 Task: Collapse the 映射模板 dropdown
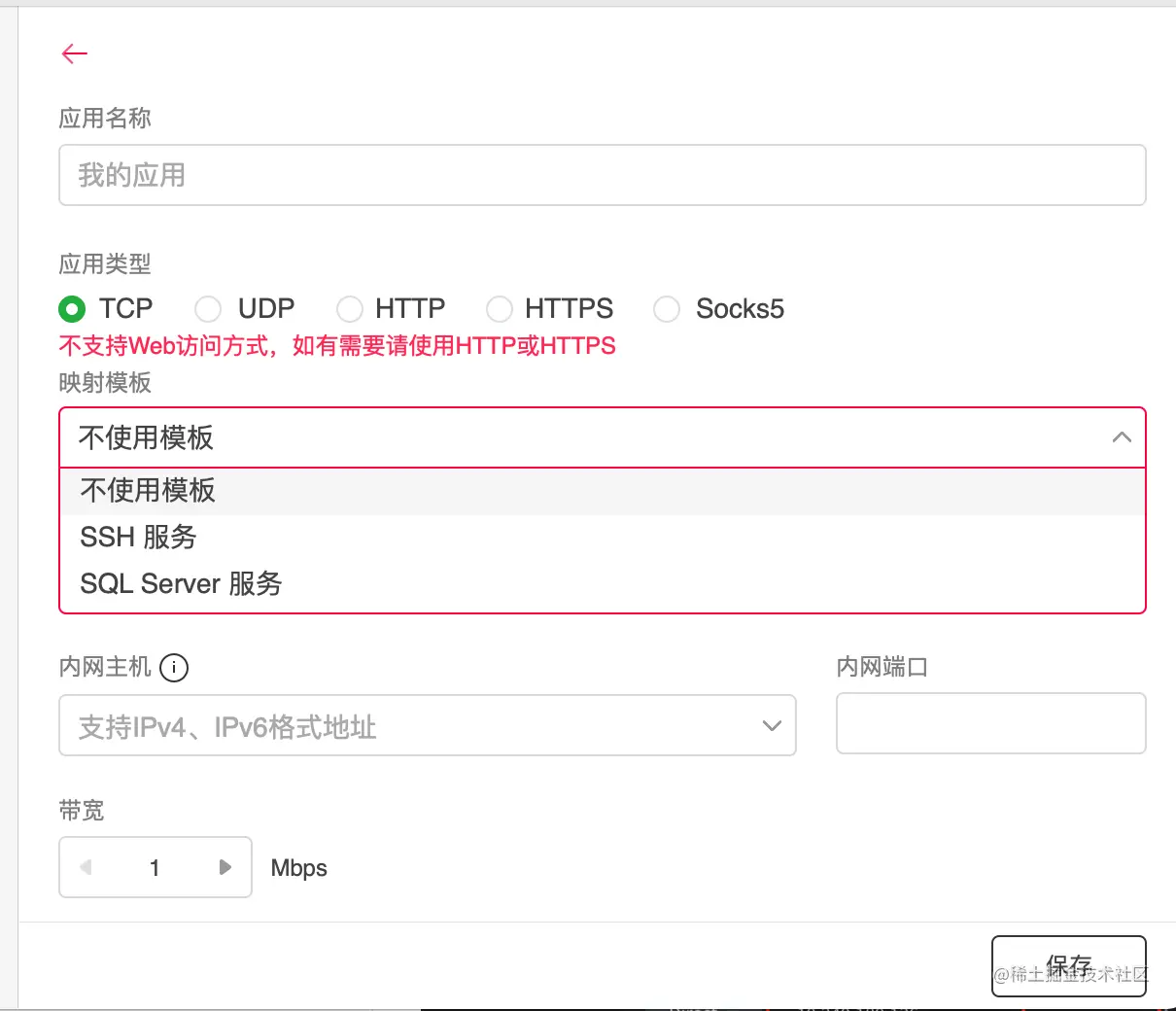[1122, 437]
